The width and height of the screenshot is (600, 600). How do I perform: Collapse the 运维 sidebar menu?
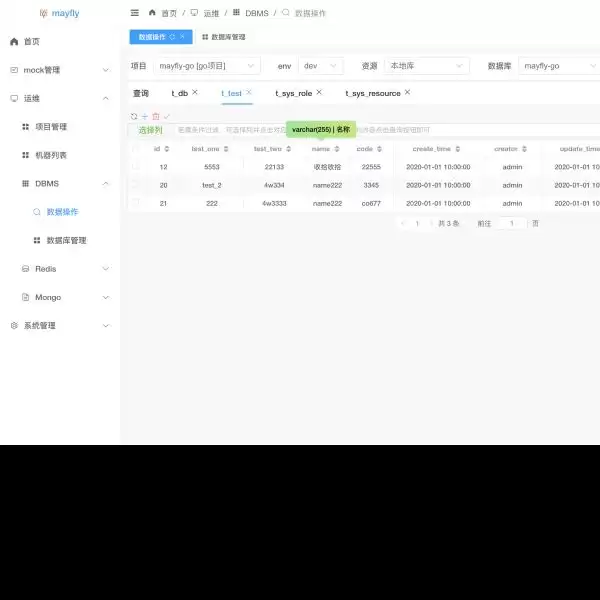106,98
